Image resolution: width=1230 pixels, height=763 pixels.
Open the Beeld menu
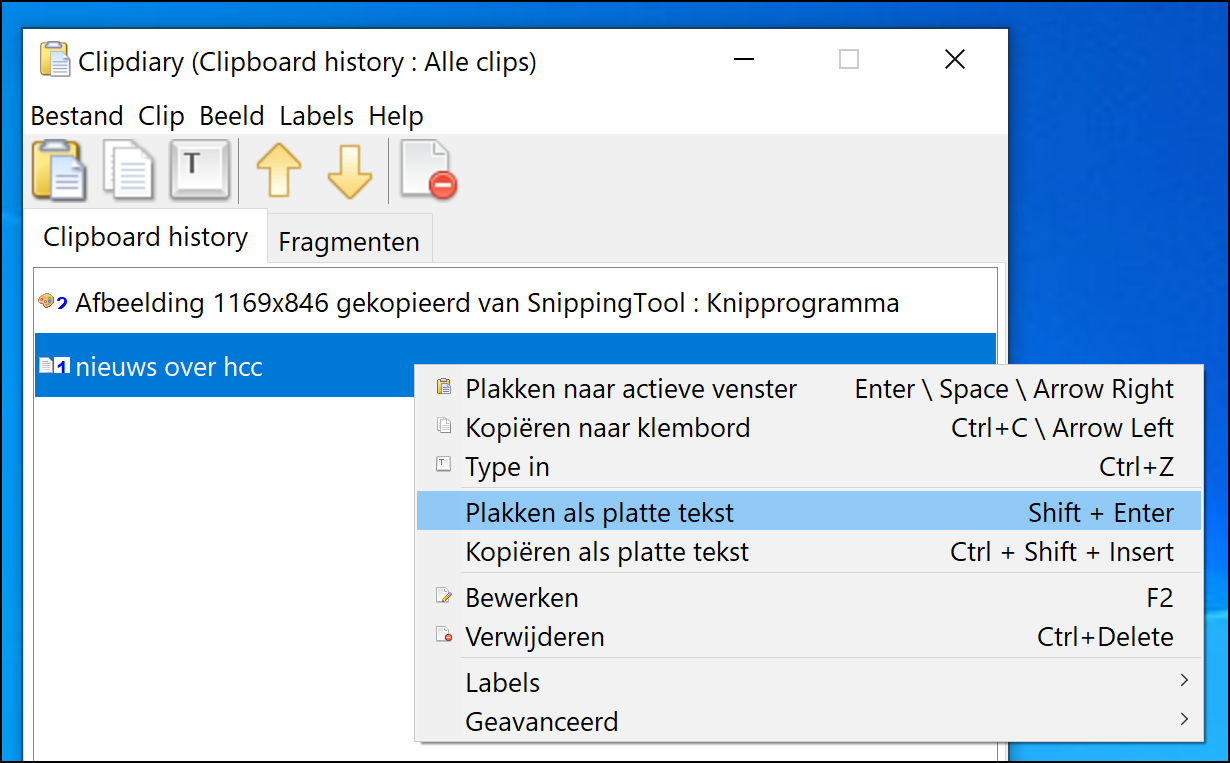tap(231, 116)
